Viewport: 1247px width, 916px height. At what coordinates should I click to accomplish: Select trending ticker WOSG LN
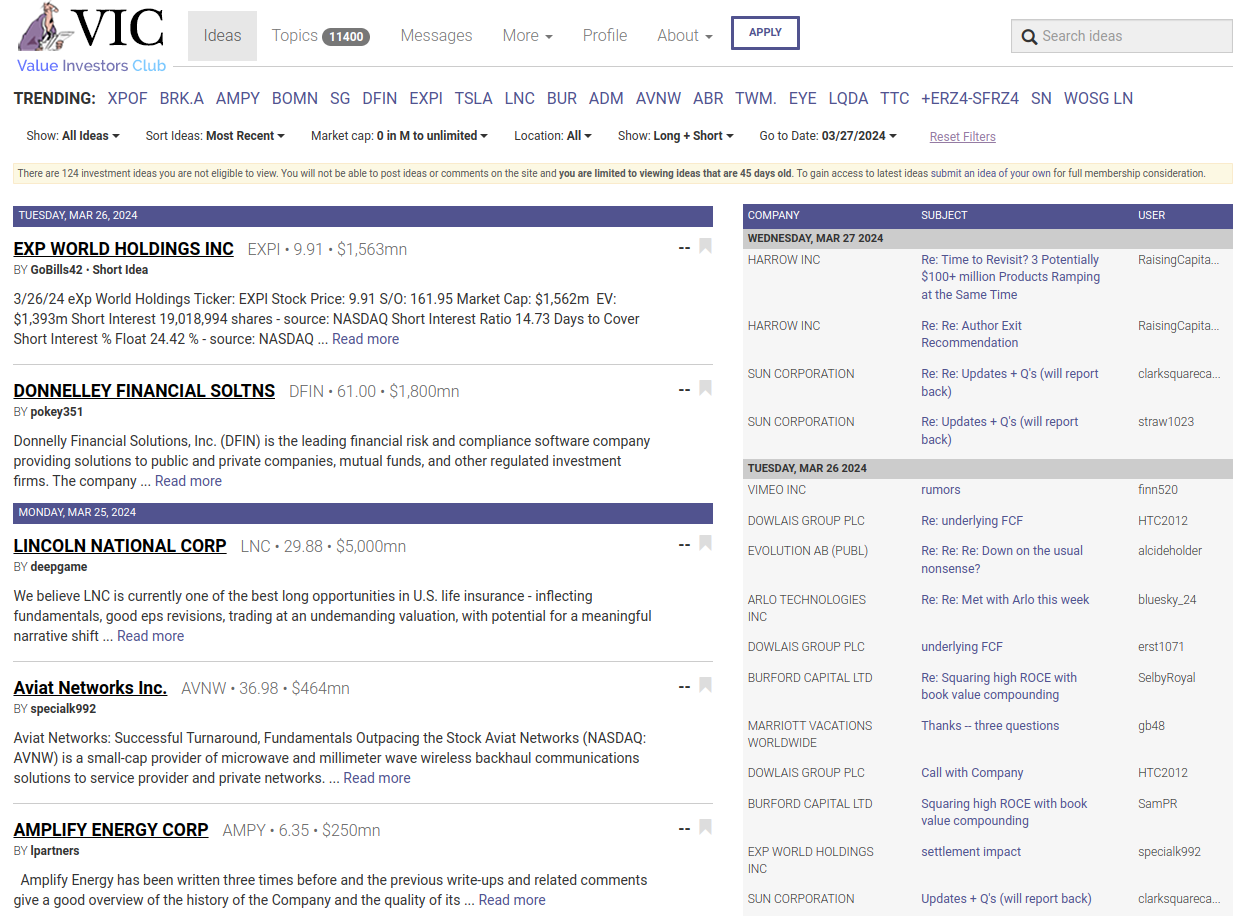point(1098,98)
